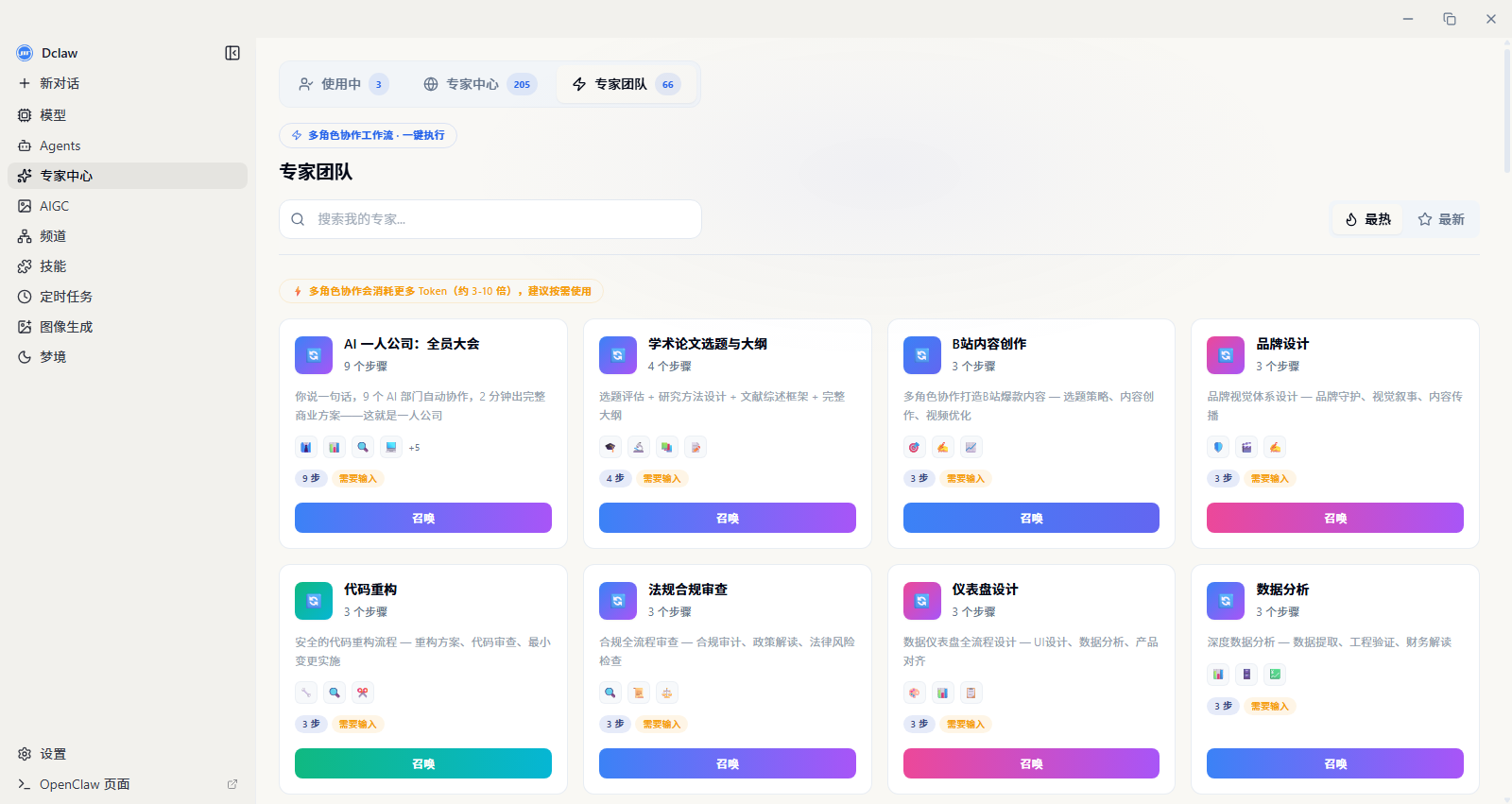
Task: Click the 仪表盘设计 card icon
Action: click(x=922, y=601)
